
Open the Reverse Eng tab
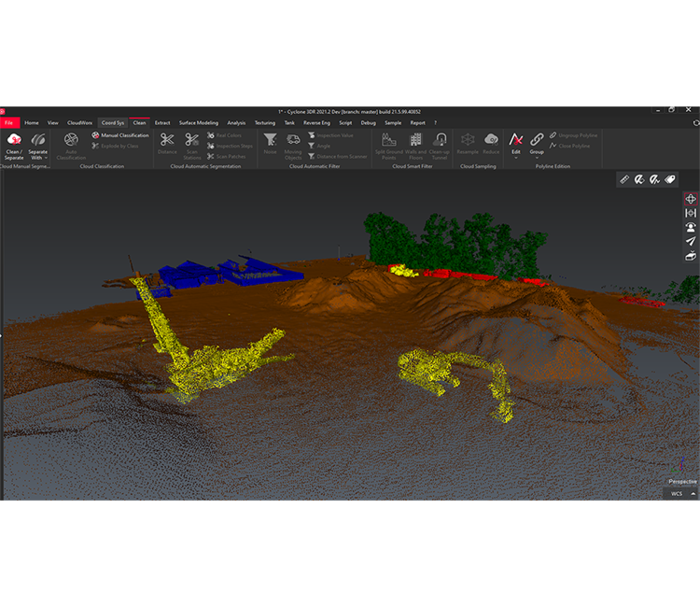tap(317, 123)
